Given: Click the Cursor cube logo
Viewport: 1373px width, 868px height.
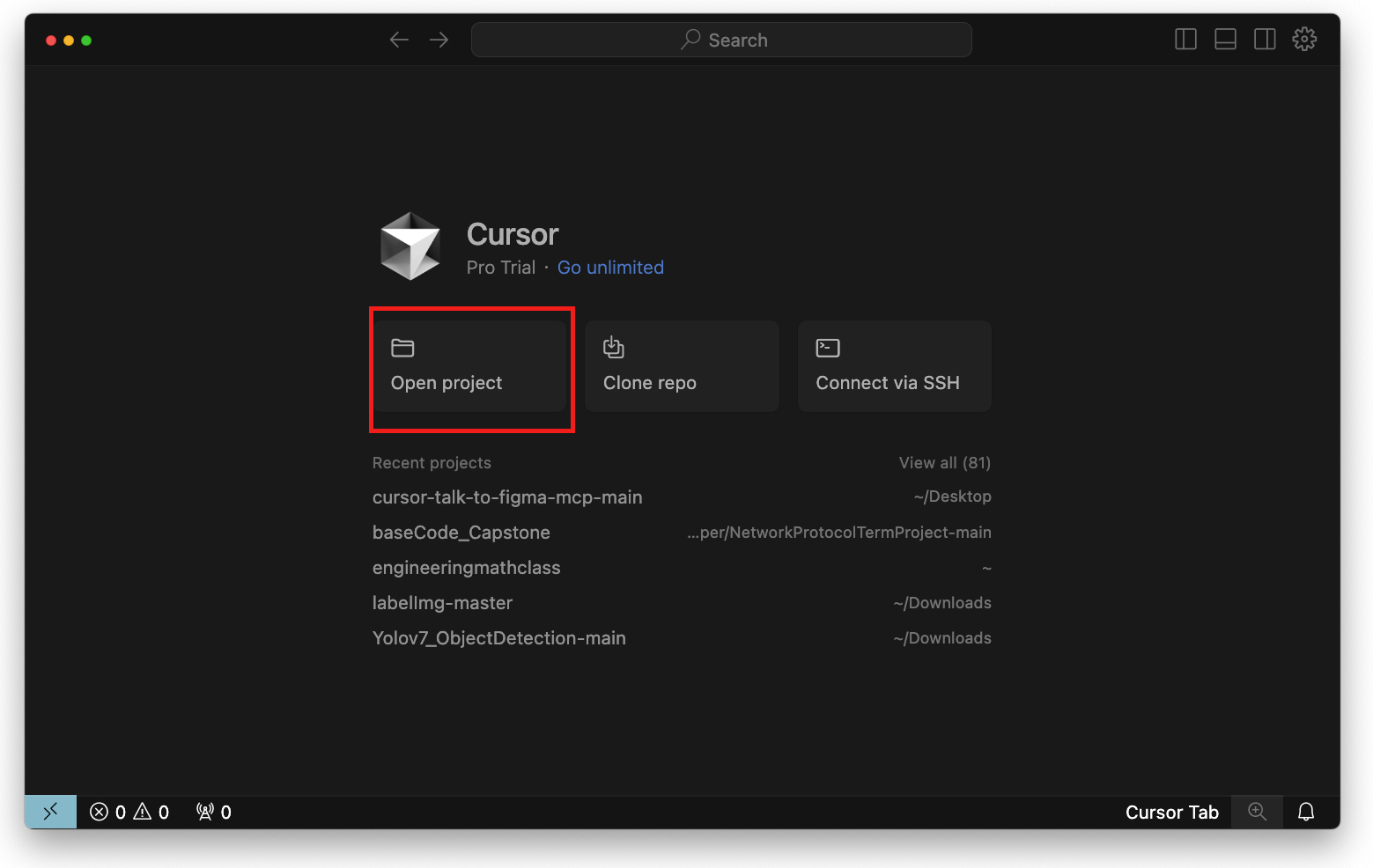Looking at the screenshot, I should 410,246.
